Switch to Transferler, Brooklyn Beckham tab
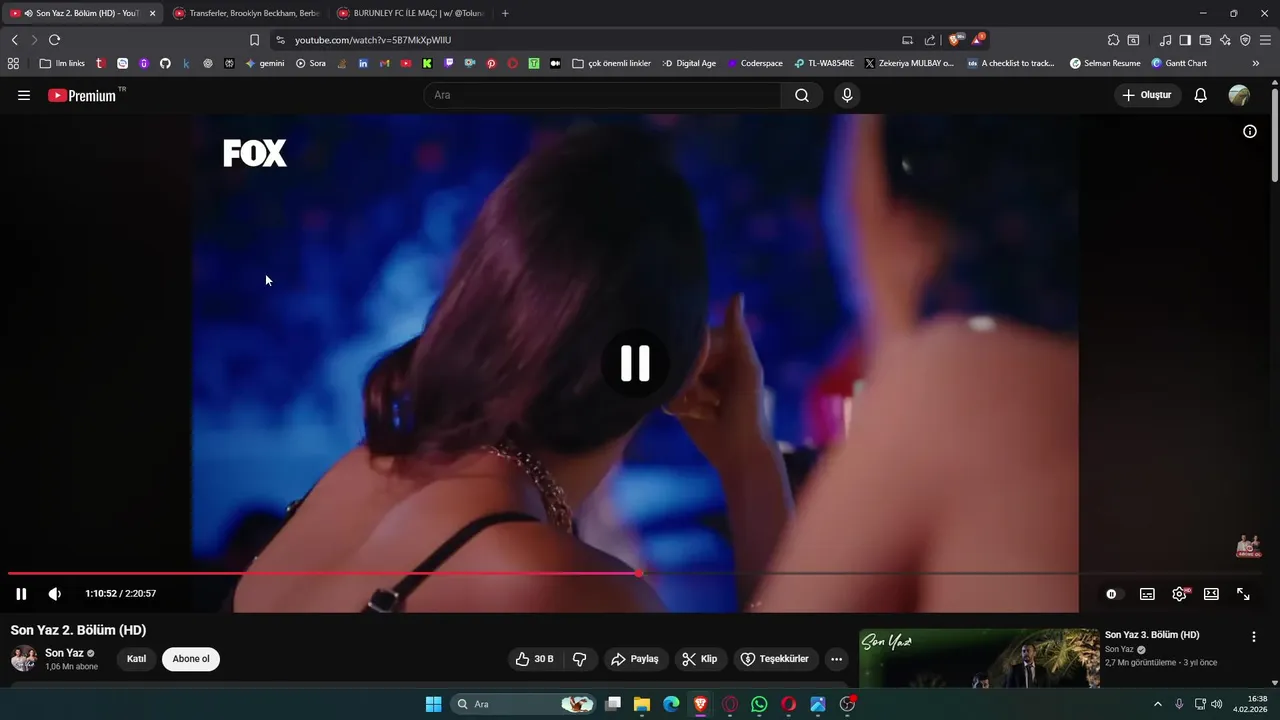This screenshot has width=1280, height=720. (x=246, y=13)
